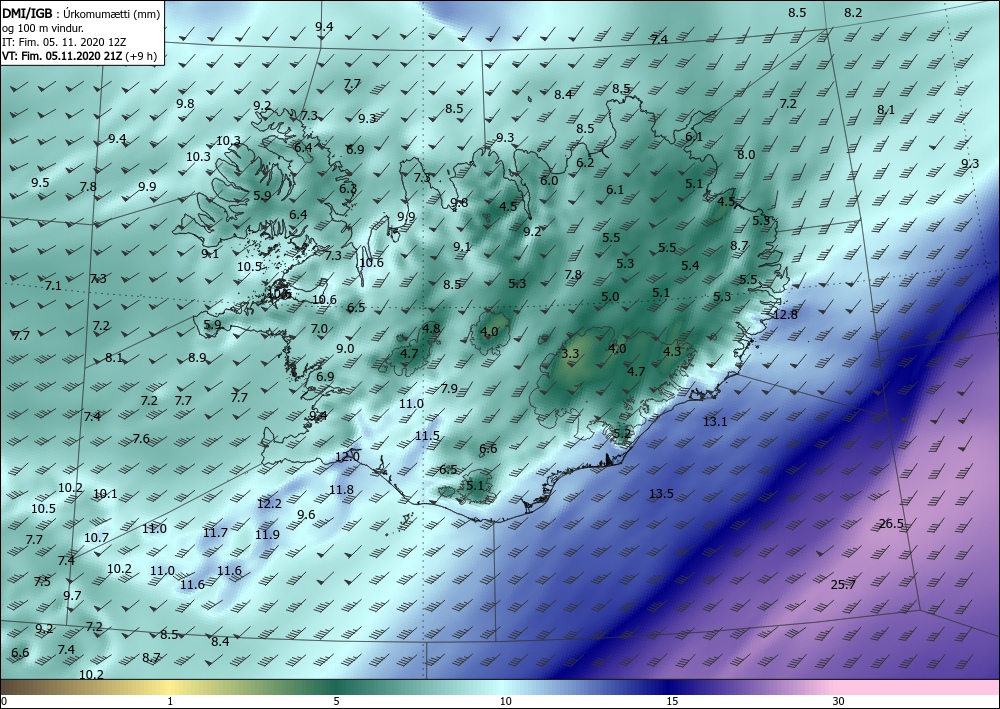
Task: Click the 4.3 value on the map
Action: (672, 351)
